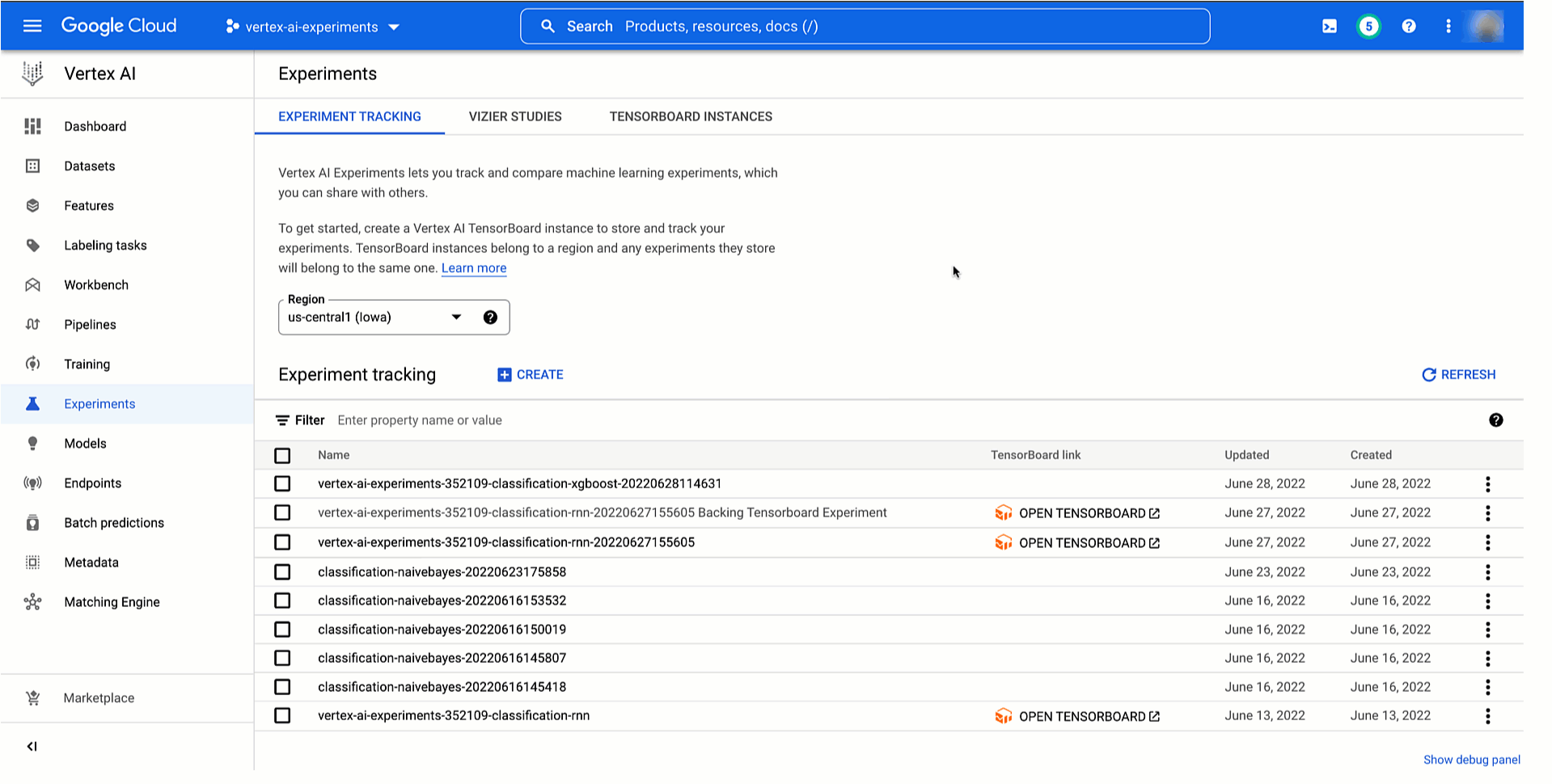Open the top bar three-dot settings menu
Screen dimensions: 1552x784
click(x=1448, y=26)
